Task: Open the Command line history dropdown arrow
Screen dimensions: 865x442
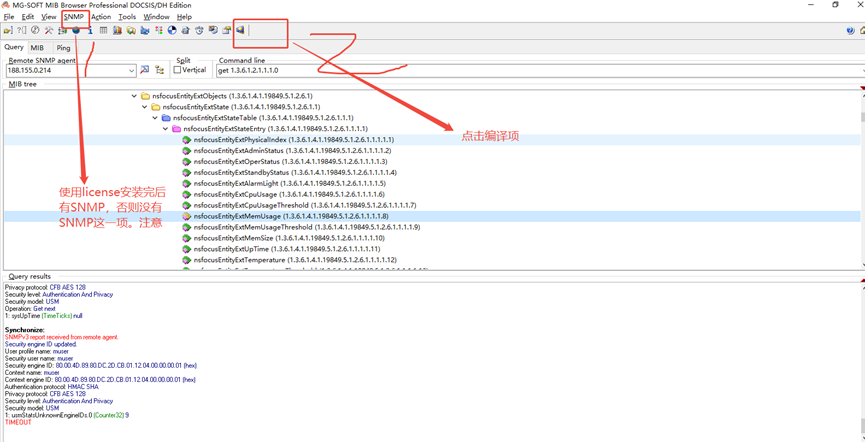Action: (x=862, y=71)
